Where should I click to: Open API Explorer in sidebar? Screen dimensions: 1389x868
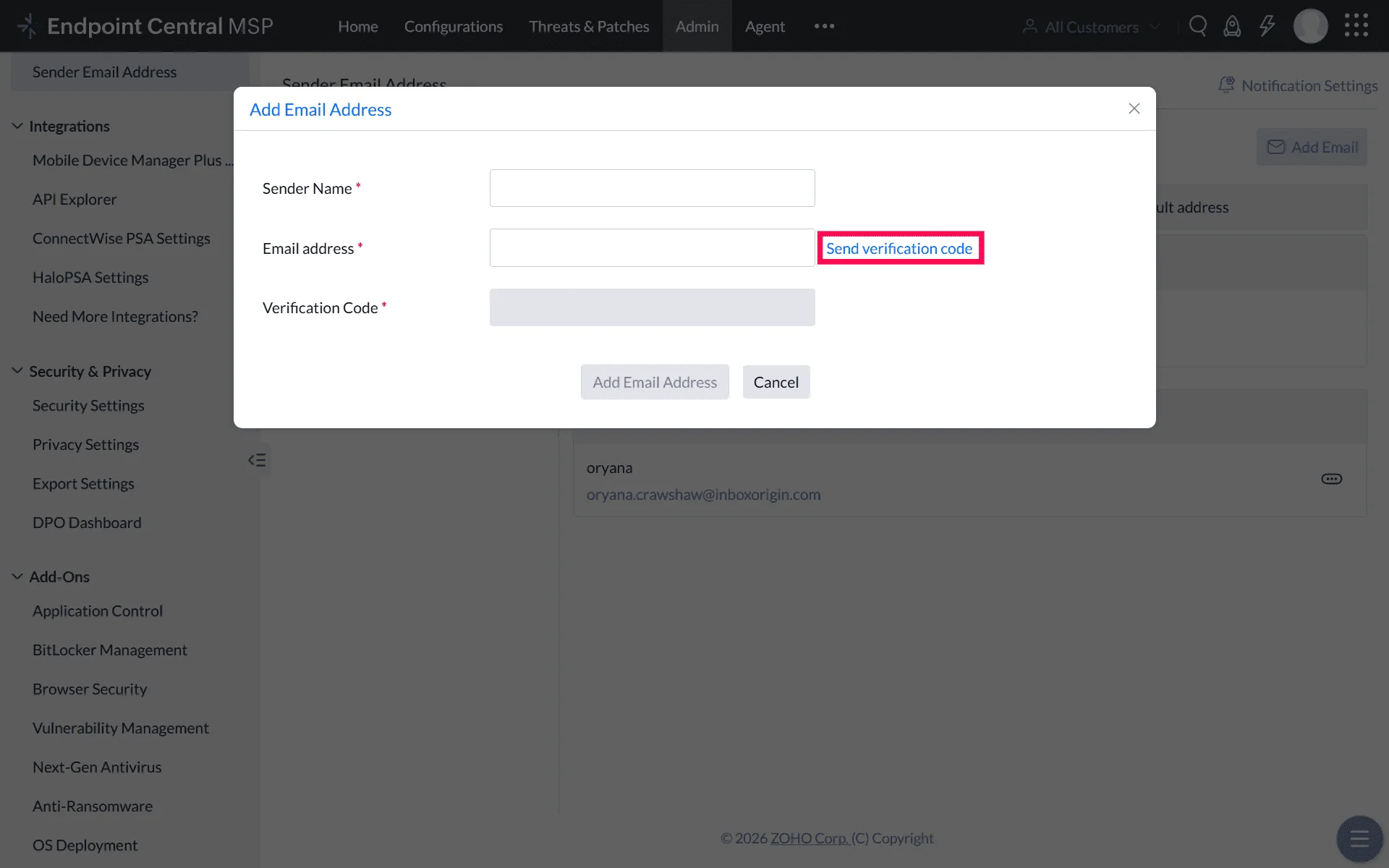coord(75,200)
